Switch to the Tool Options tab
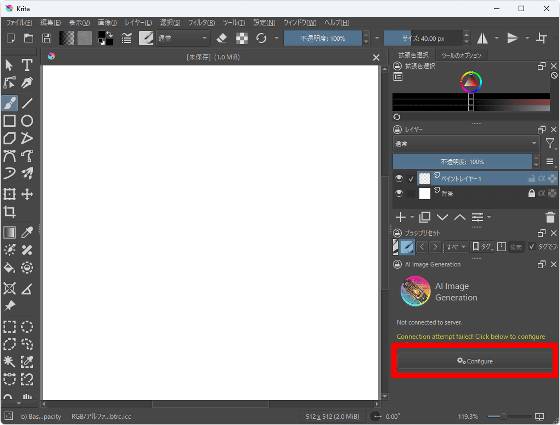 [x=461, y=55]
